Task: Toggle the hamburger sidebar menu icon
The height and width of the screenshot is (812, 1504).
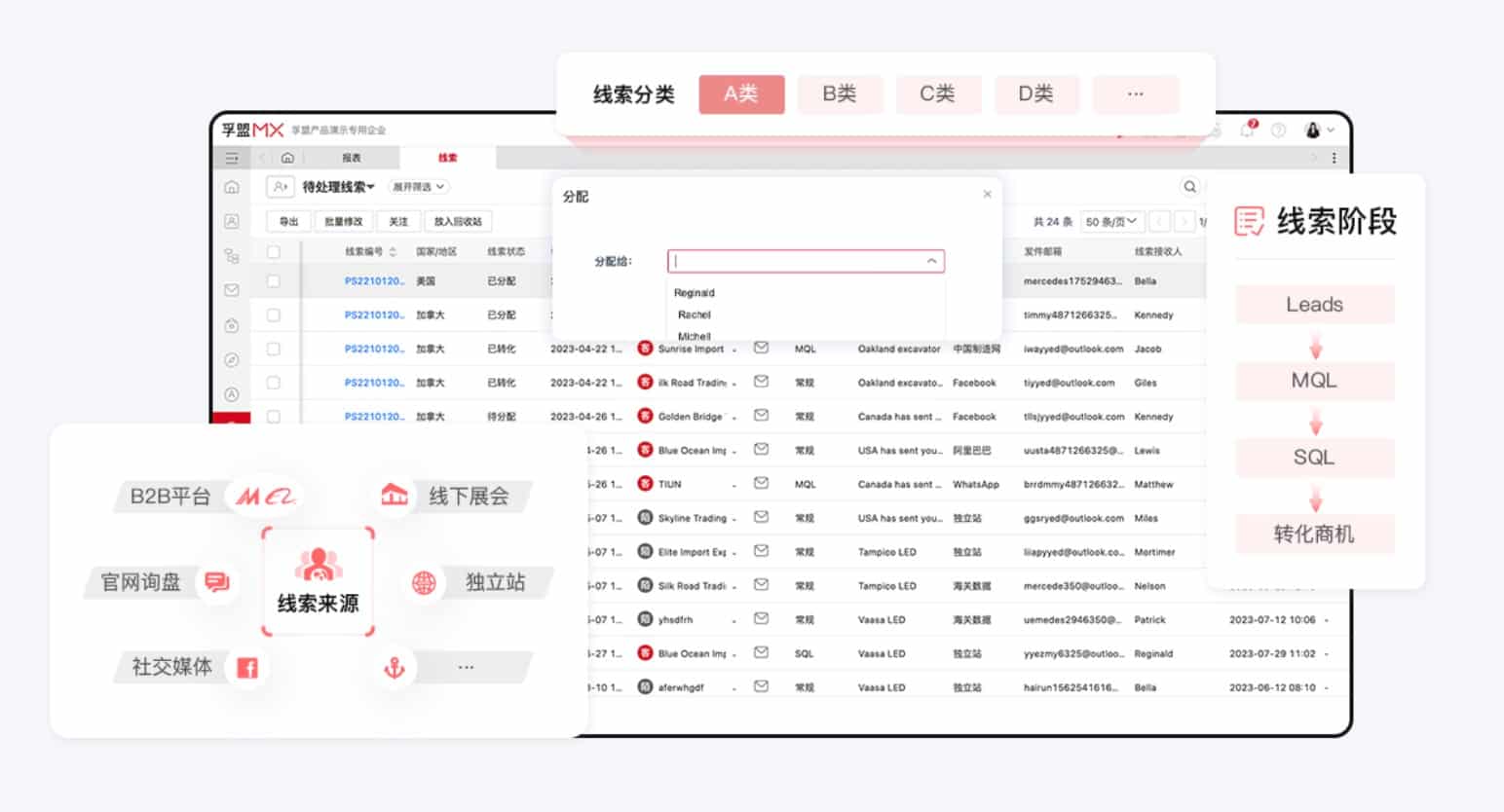Action: pyautogui.click(x=232, y=158)
